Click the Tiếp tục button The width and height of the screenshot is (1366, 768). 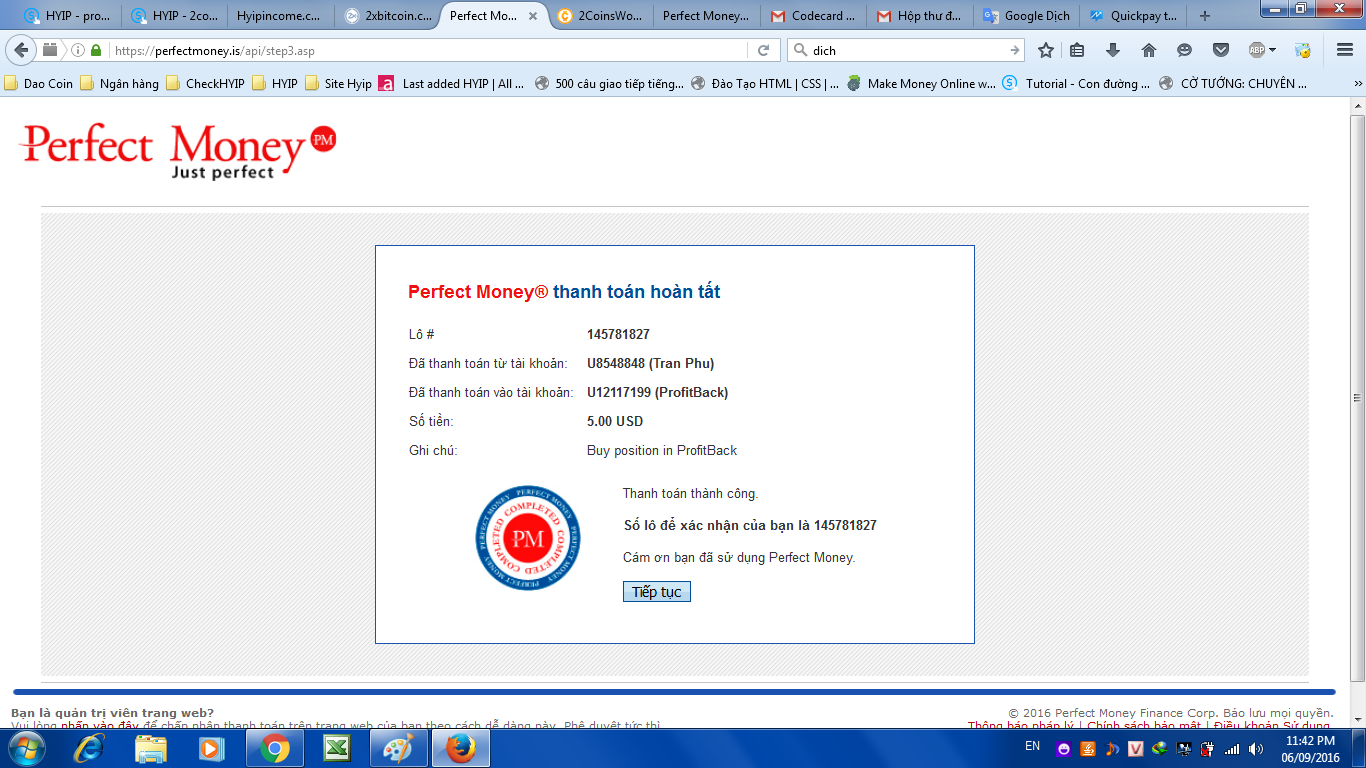657,592
